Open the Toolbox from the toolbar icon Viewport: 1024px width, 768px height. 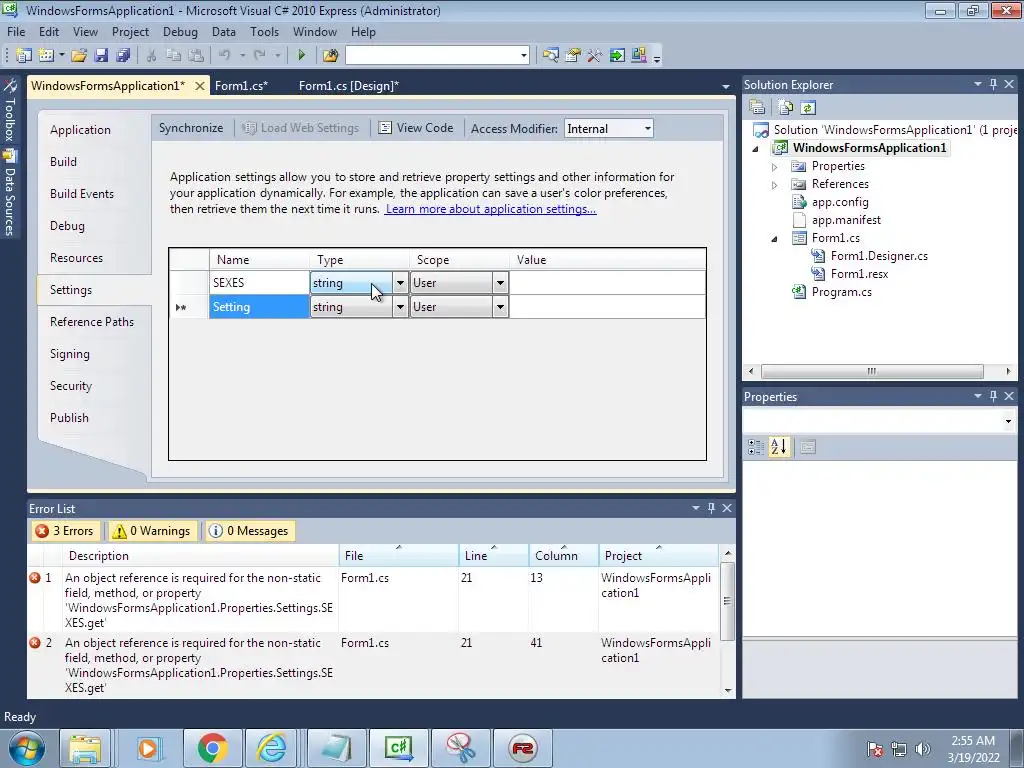(594, 56)
